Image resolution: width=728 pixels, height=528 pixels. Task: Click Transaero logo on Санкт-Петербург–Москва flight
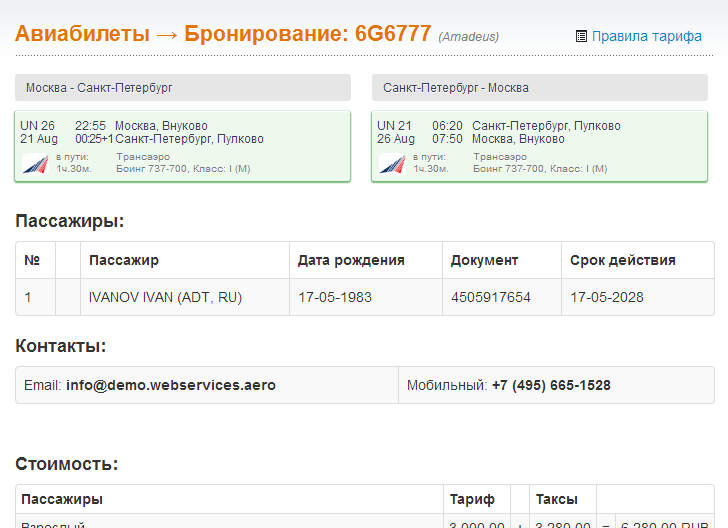[x=393, y=164]
